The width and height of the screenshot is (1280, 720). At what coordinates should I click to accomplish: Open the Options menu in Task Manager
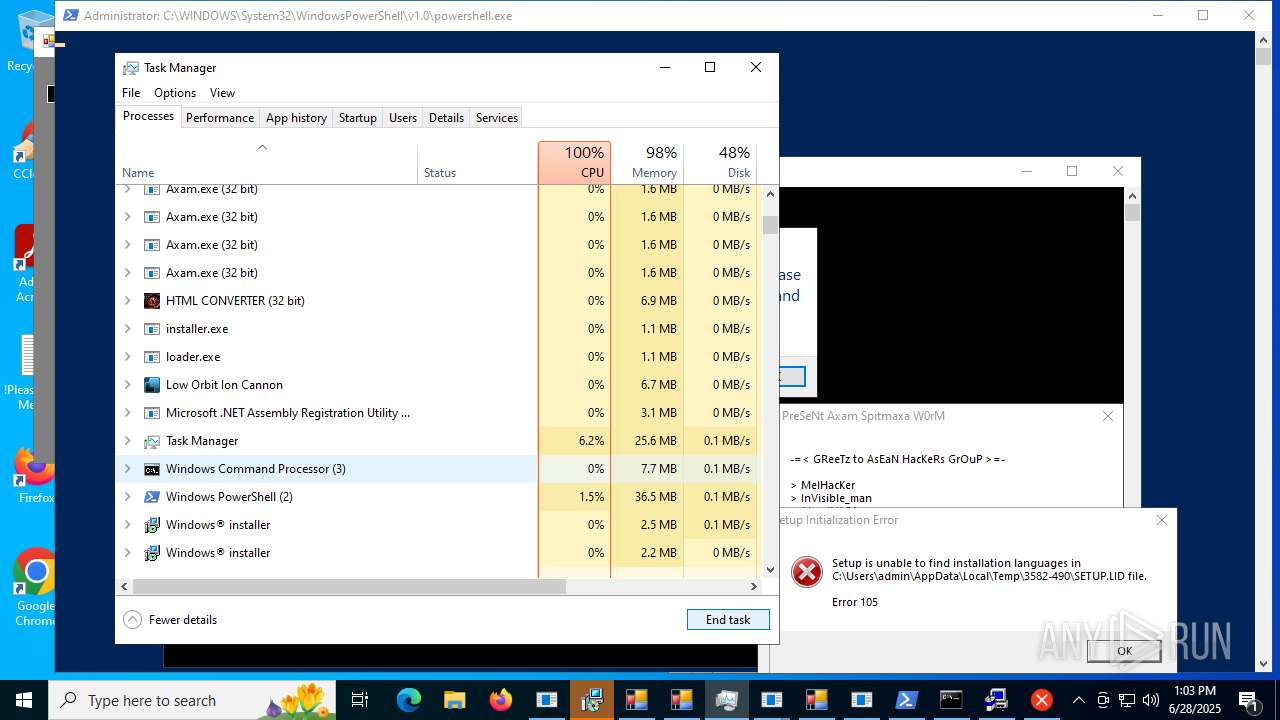175,93
